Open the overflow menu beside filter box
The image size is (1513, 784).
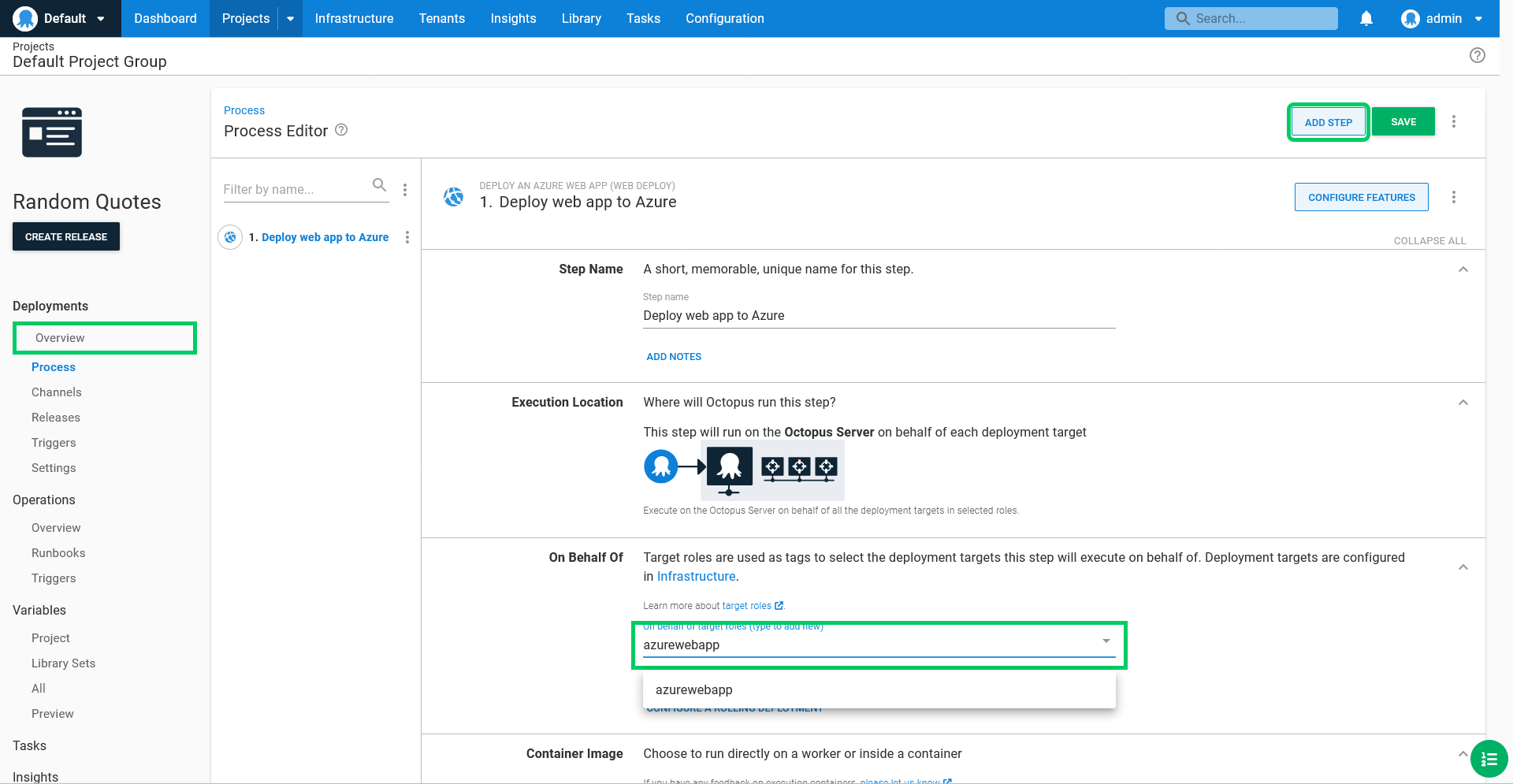pyautogui.click(x=405, y=189)
